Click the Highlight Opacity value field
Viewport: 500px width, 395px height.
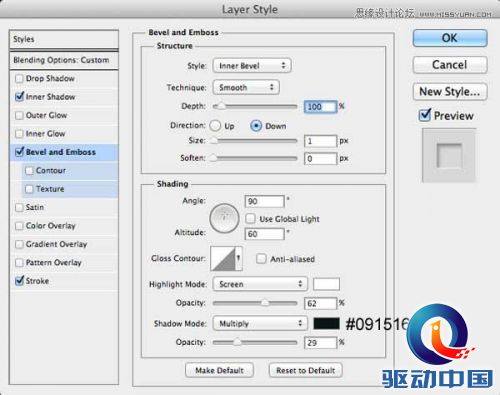(x=320, y=303)
